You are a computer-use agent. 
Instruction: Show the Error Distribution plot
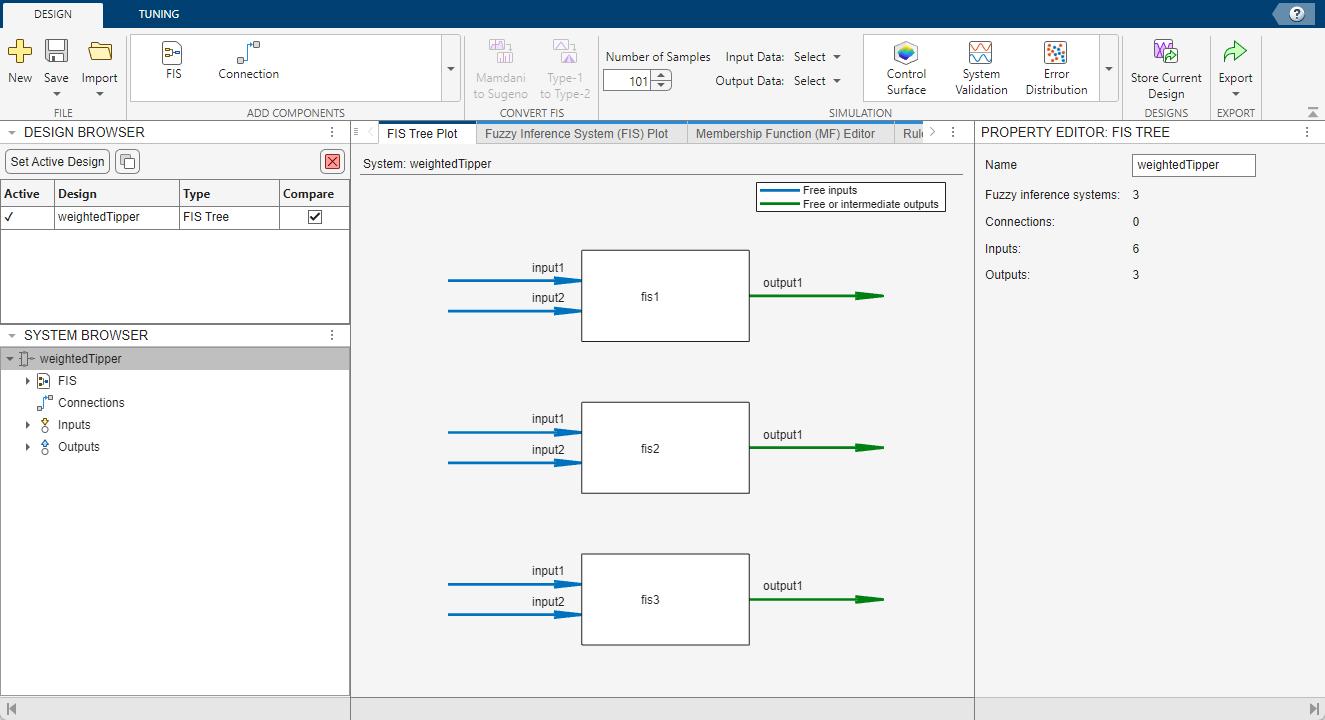tap(1056, 66)
